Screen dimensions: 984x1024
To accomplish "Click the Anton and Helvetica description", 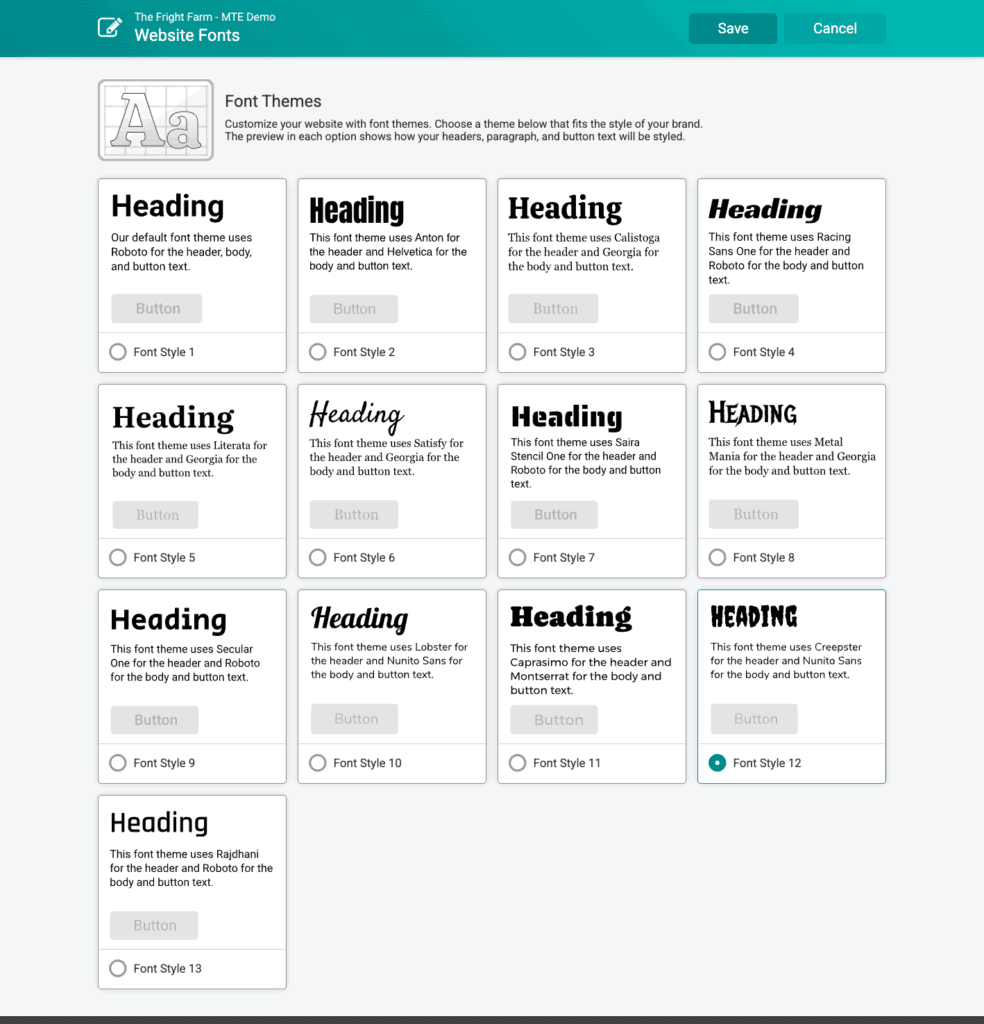I will pyautogui.click(x=388, y=251).
